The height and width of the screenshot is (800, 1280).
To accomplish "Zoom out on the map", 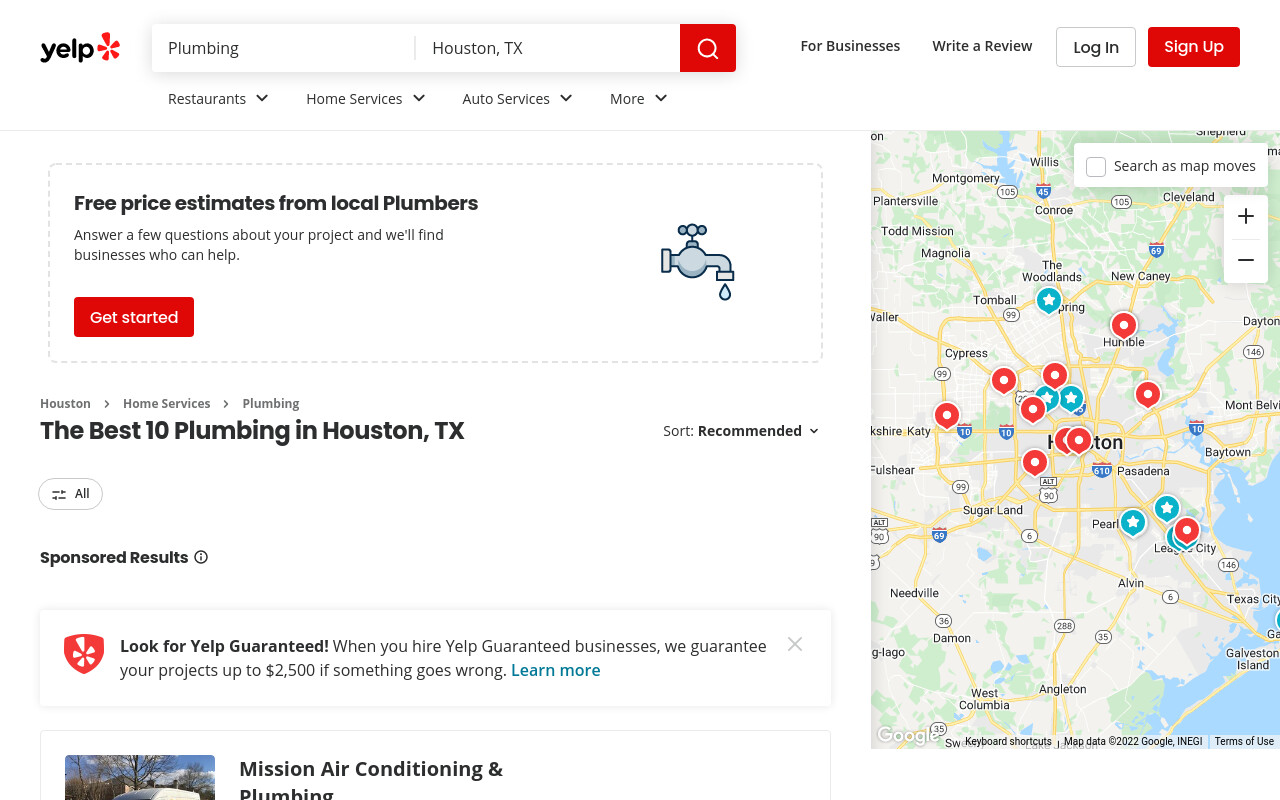I will (x=1246, y=261).
